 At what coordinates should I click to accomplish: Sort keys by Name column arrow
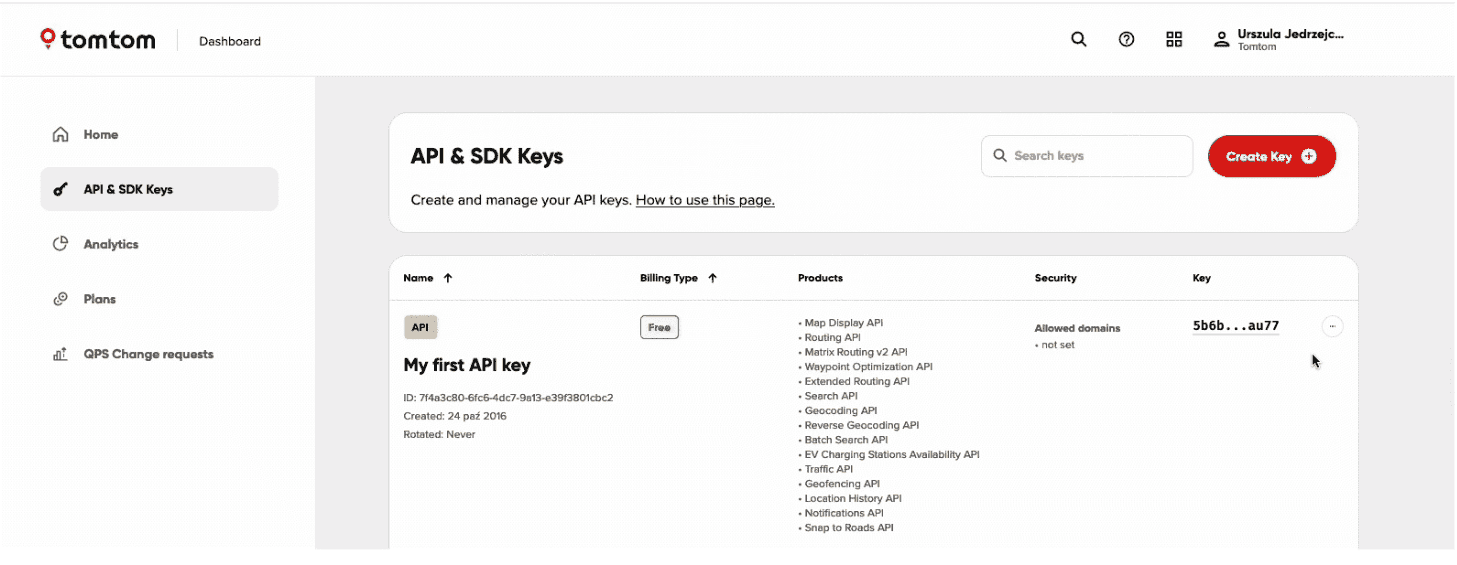[447, 278]
